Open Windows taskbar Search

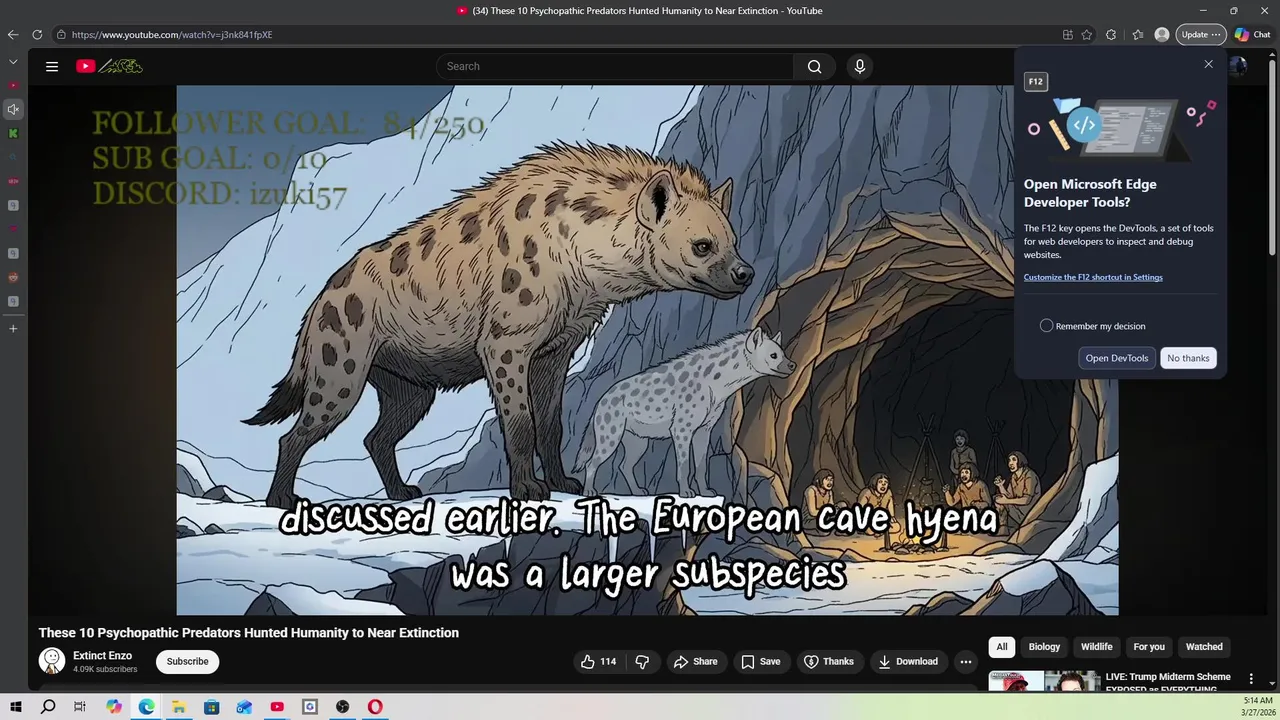[x=48, y=707]
